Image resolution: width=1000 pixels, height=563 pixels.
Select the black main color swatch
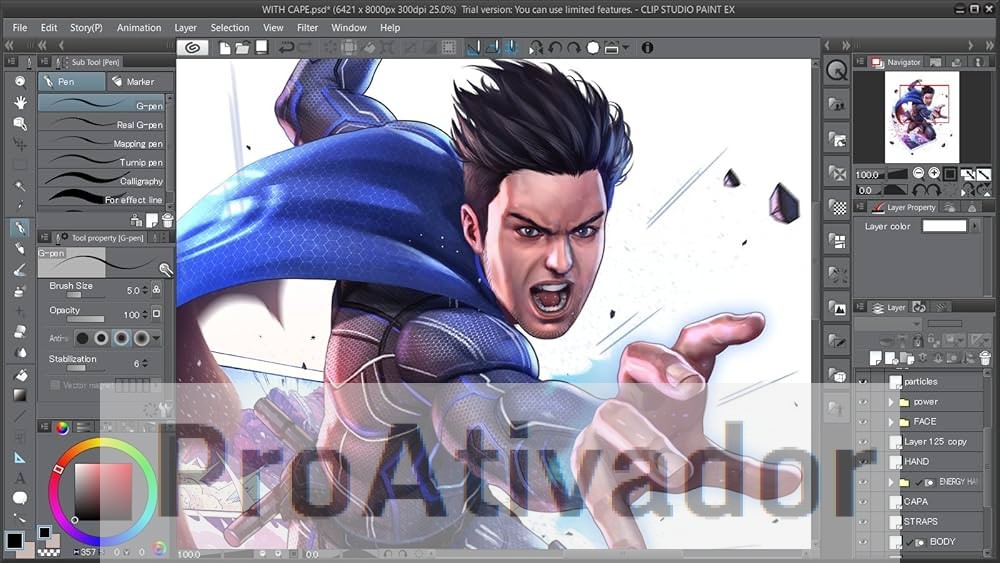click(14, 541)
